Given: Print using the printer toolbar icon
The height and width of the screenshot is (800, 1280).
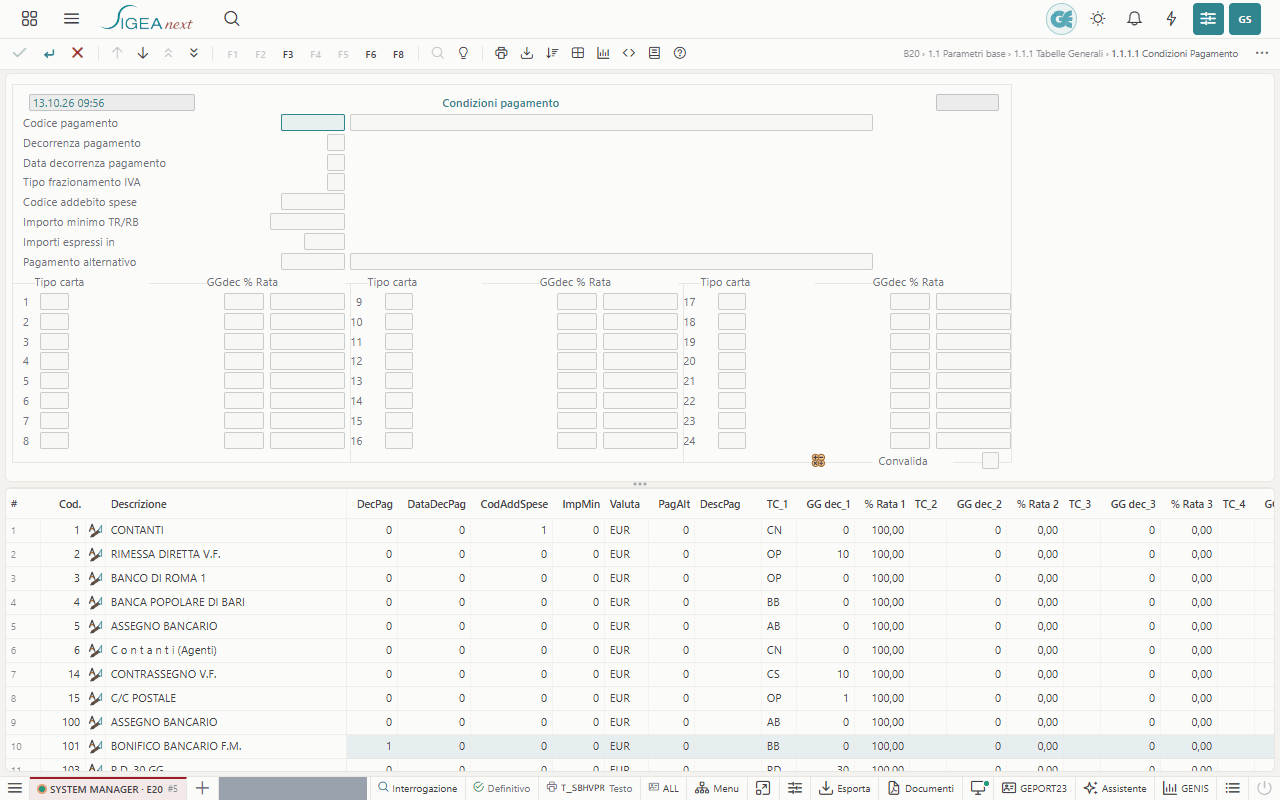Looking at the screenshot, I should tap(501, 53).
